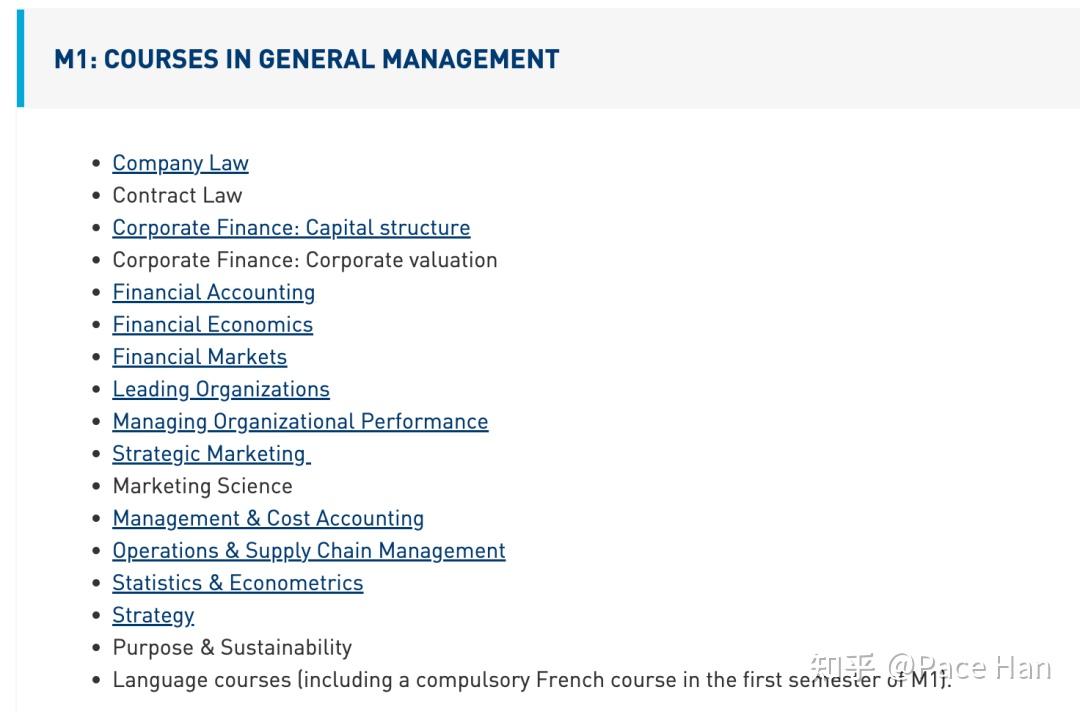Click the Contract Law list item

[177, 196]
